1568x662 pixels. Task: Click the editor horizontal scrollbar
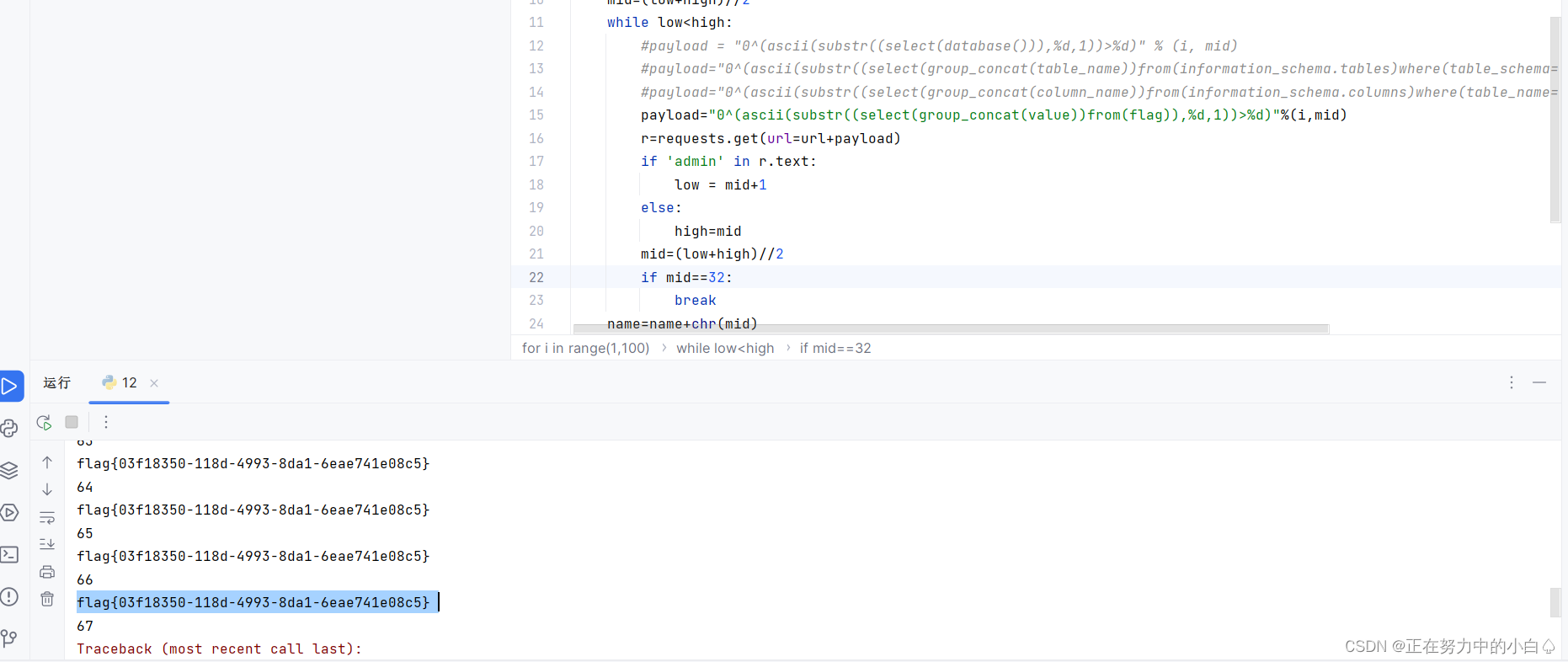click(951, 328)
